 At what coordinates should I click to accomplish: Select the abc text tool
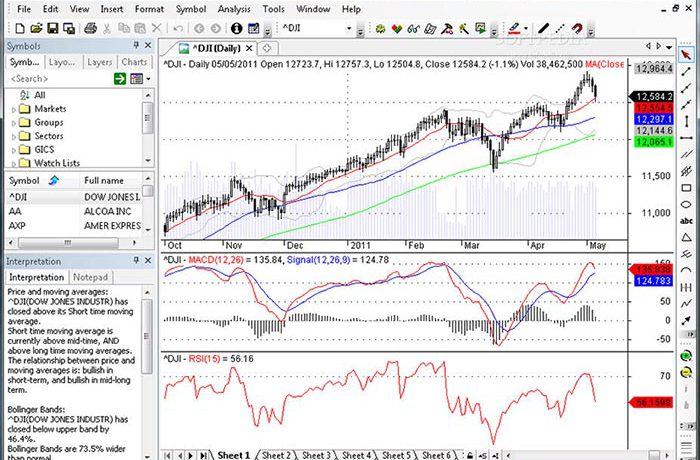[x=686, y=221]
